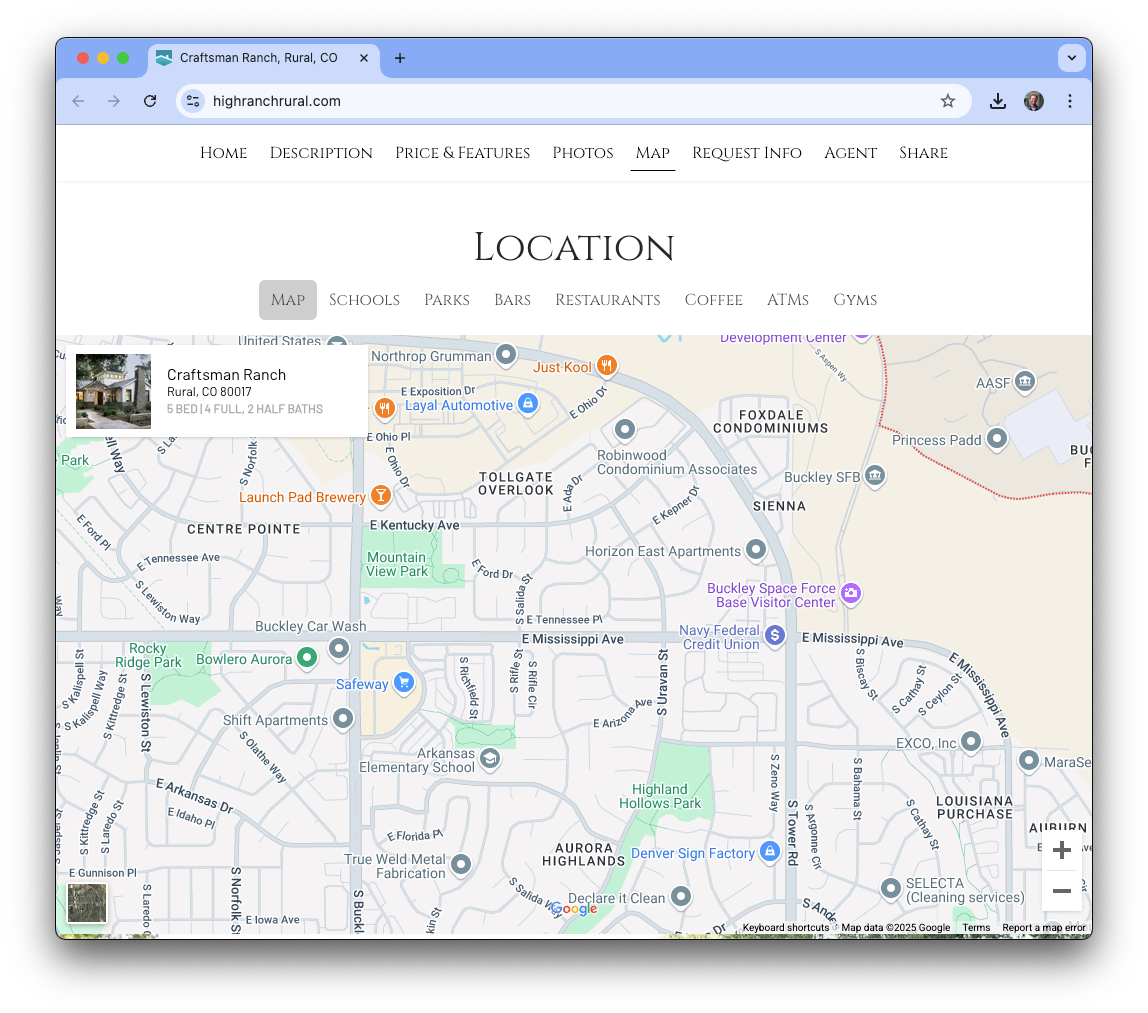Select the ATMs location tab

pyautogui.click(x=788, y=300)
